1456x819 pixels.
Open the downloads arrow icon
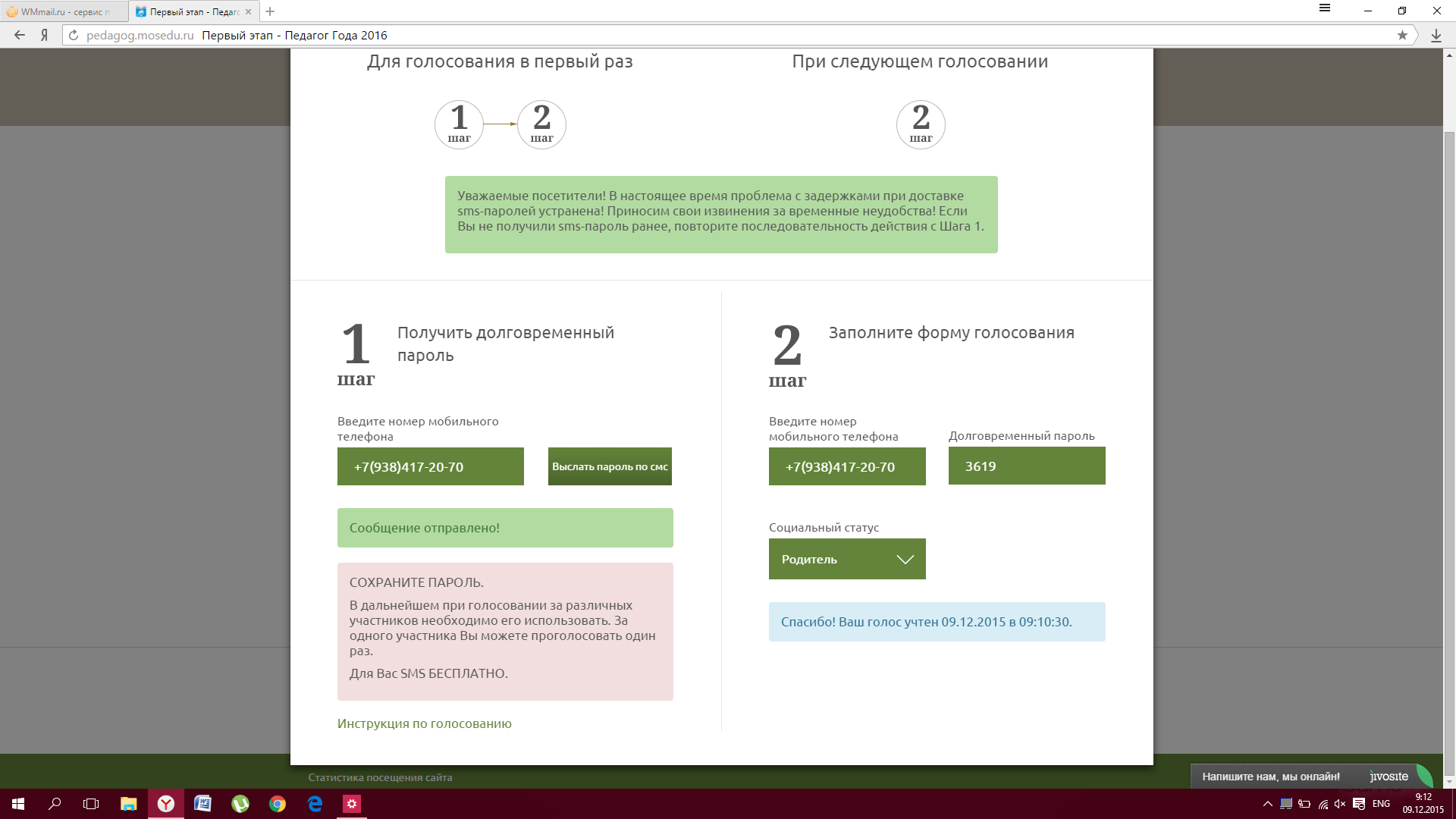click(1436, 35)
